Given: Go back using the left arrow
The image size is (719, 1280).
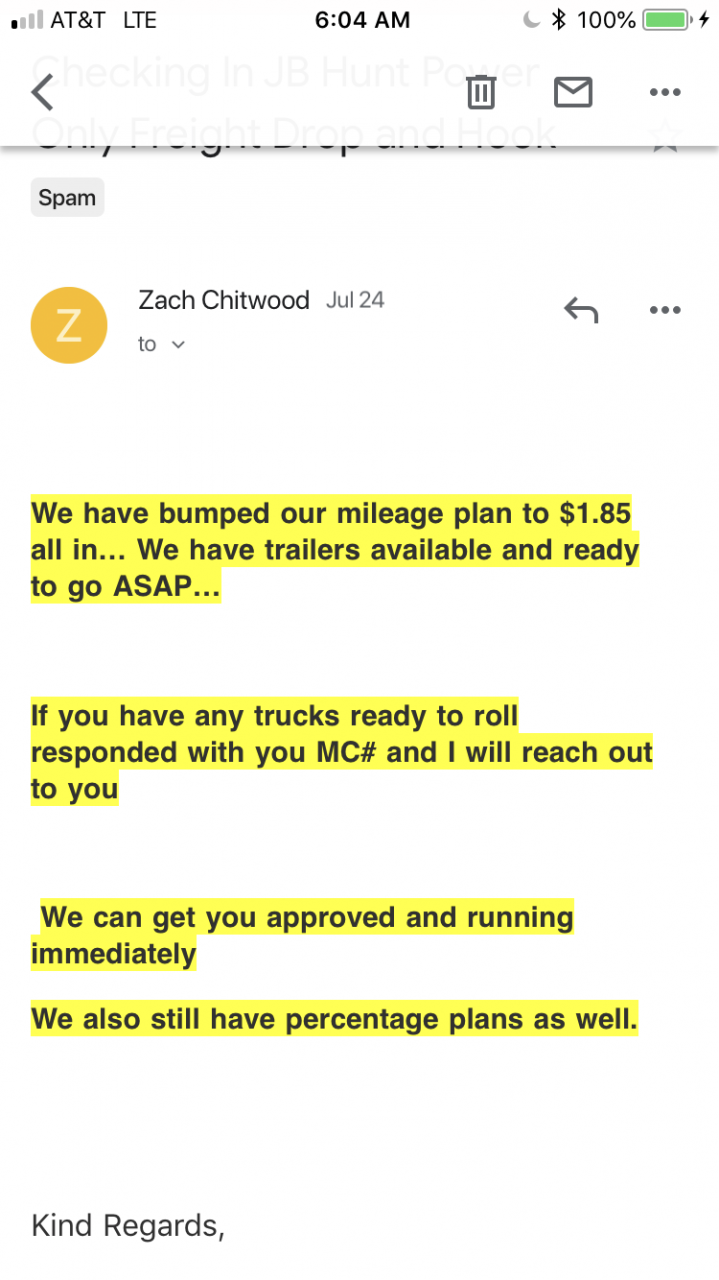Looking at the screenshot, I should click(42, 92).
